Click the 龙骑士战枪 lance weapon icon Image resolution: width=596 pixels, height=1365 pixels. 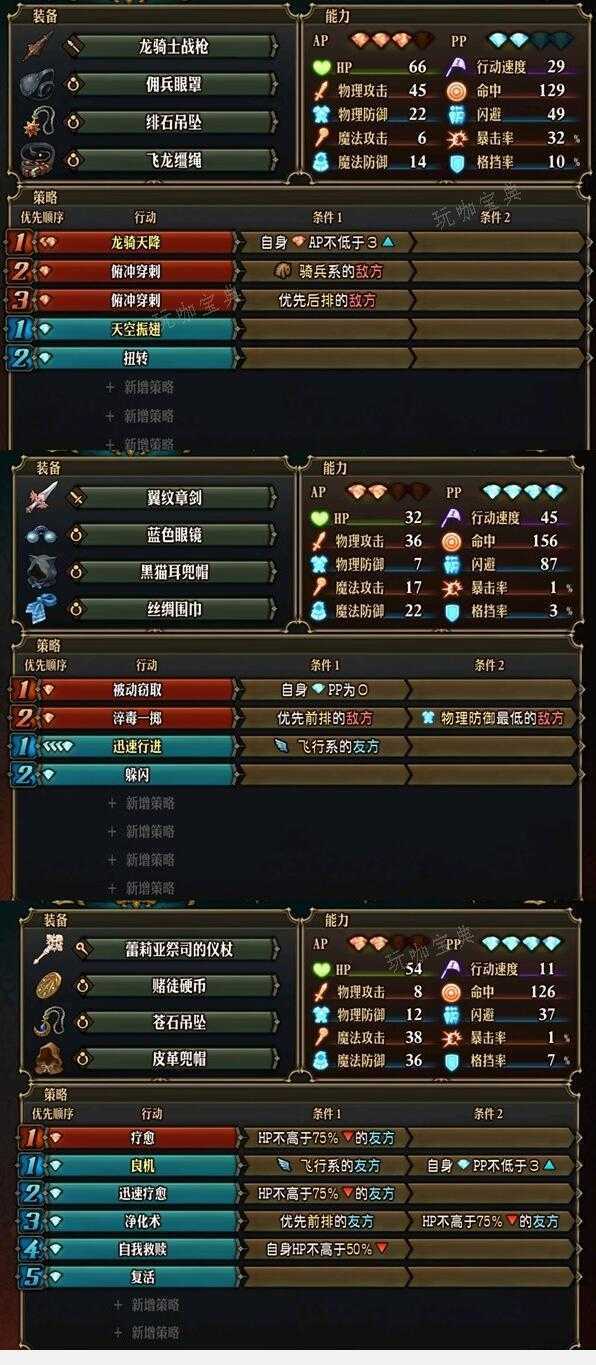point(38,46)
